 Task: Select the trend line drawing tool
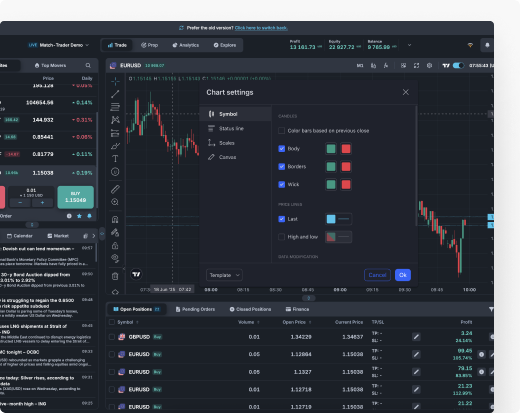click(x=115, y=94)
